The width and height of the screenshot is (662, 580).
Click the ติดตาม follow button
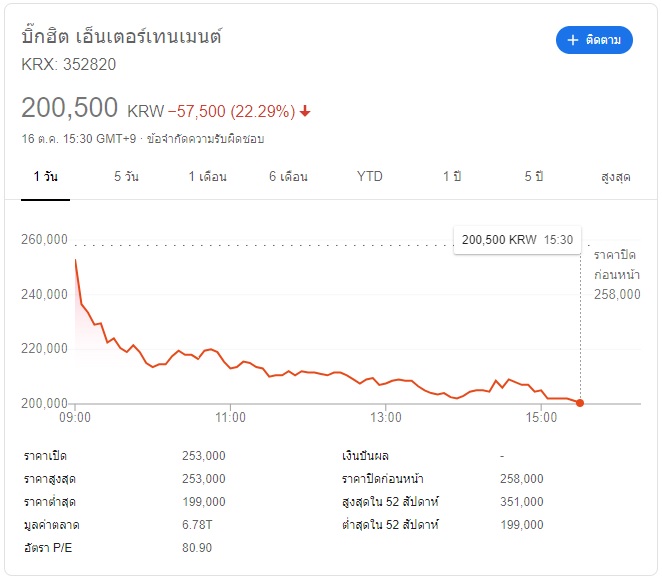[x=594, y=40]
